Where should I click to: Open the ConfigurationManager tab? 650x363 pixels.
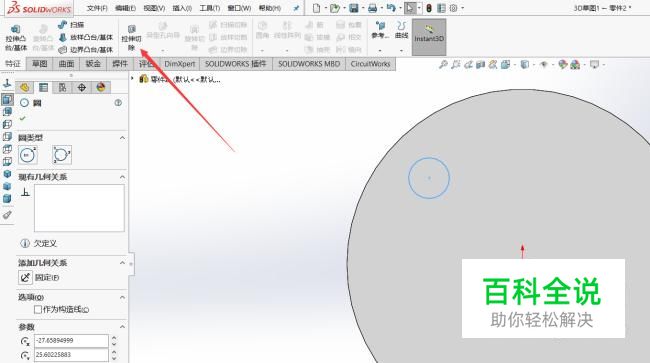[x=62, y=87]
